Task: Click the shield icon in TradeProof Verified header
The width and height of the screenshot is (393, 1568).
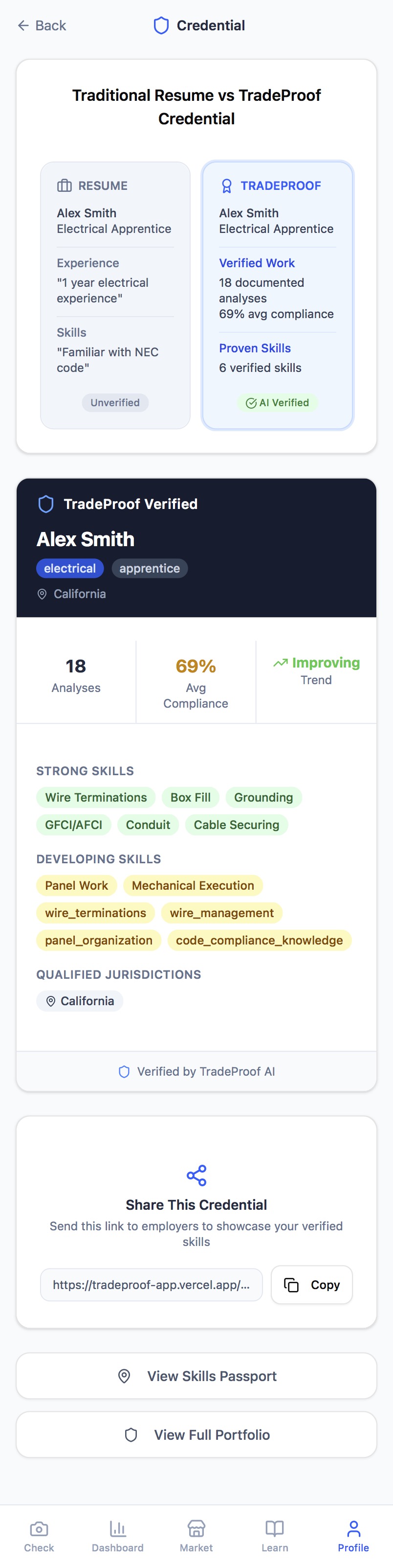Action: 46,504
